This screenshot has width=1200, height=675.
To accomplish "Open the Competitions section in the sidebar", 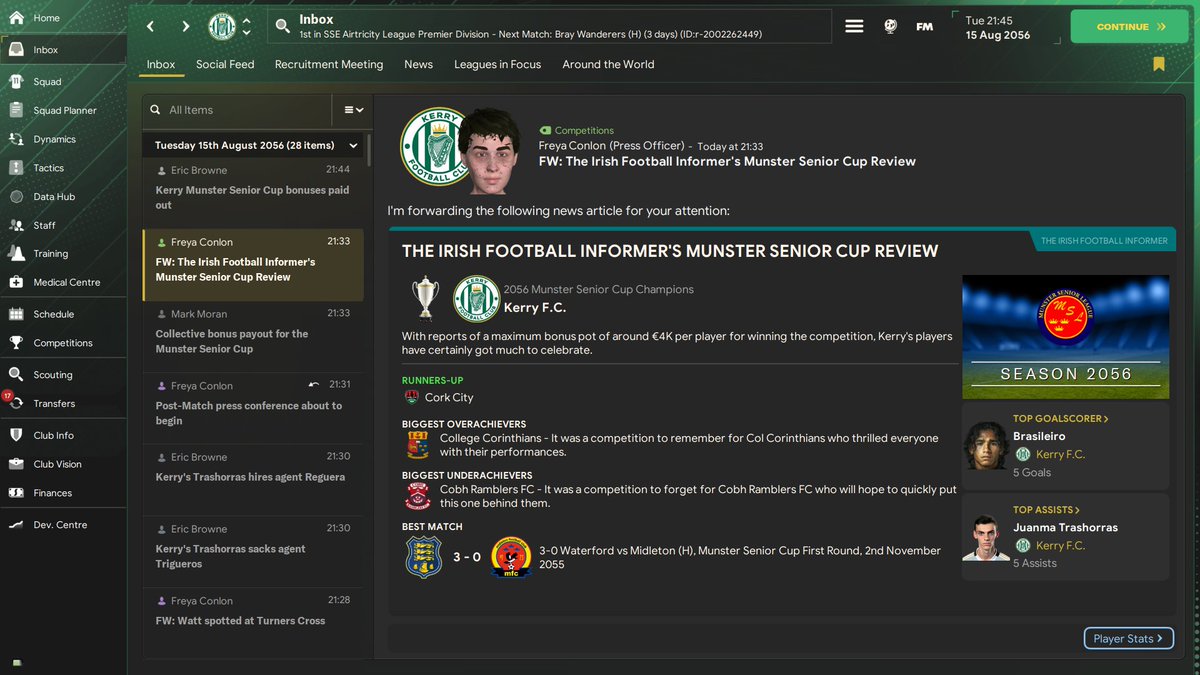I will [x=64, y=343].
